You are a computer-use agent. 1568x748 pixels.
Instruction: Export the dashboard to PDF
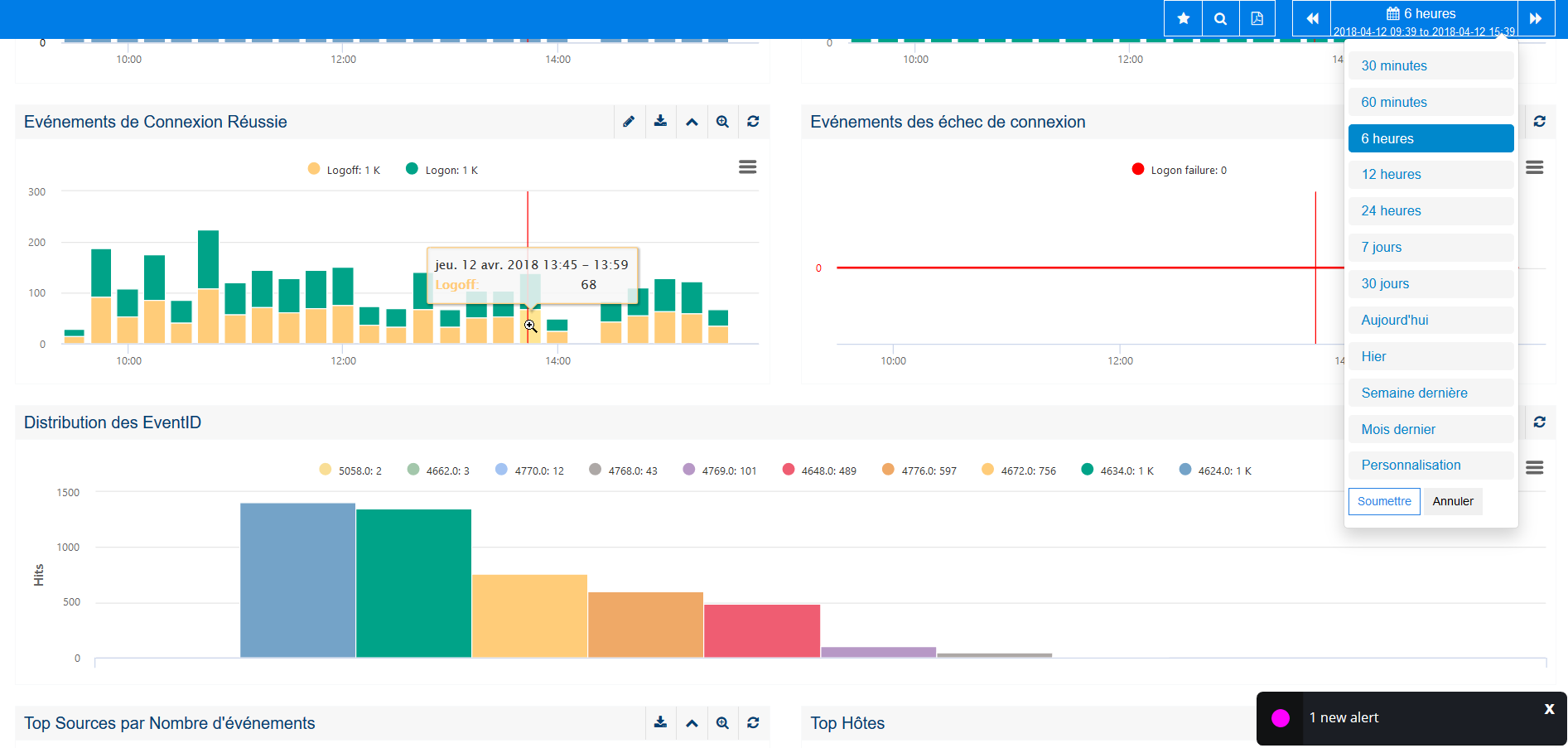click(x=1257, y=17)
